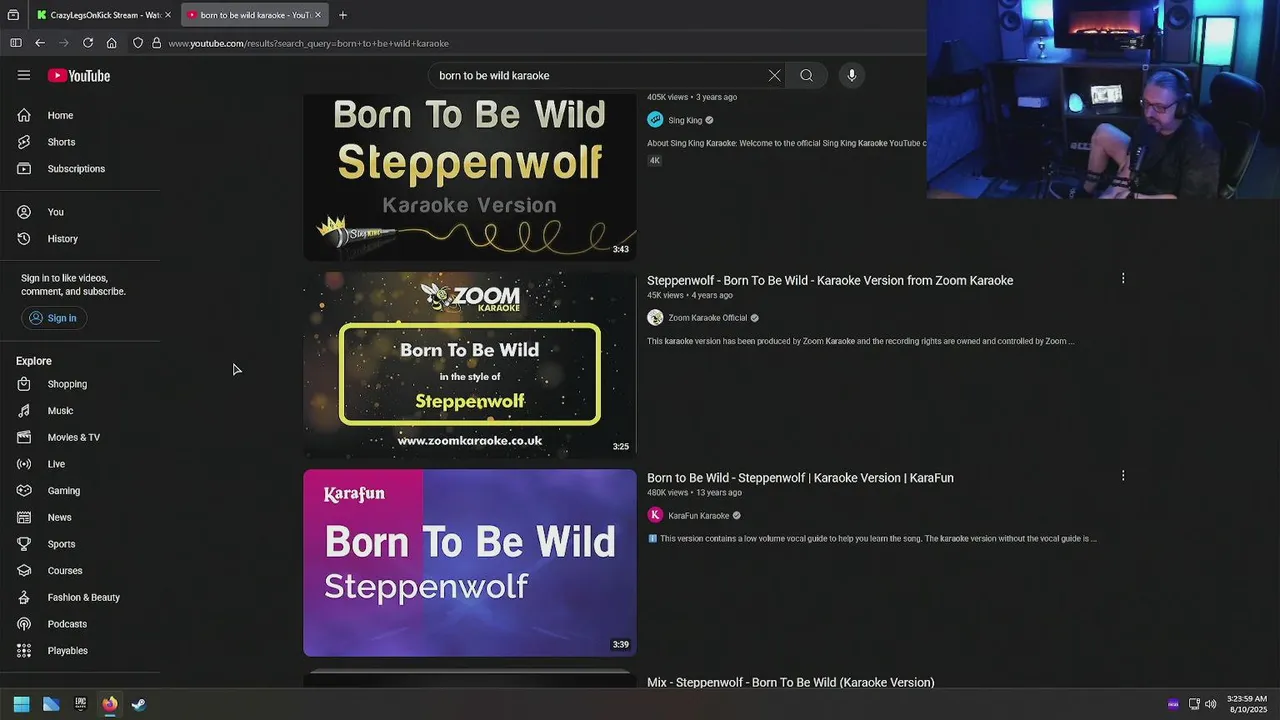
Task: Open Mix Steppenwolf Karaoke Version title
Action: coord(791,682)
